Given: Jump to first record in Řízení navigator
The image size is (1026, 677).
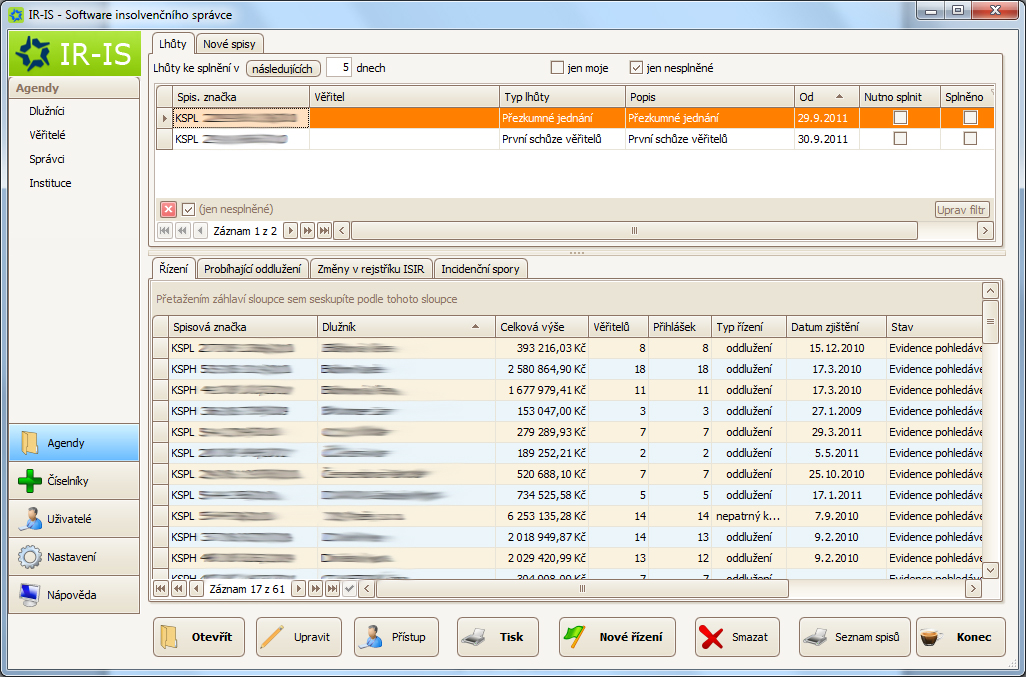Looking at the screenshot, I should click(x=161, y=589).
